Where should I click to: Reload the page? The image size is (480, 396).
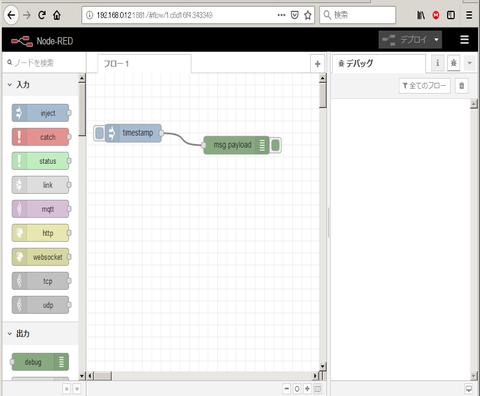42,15
